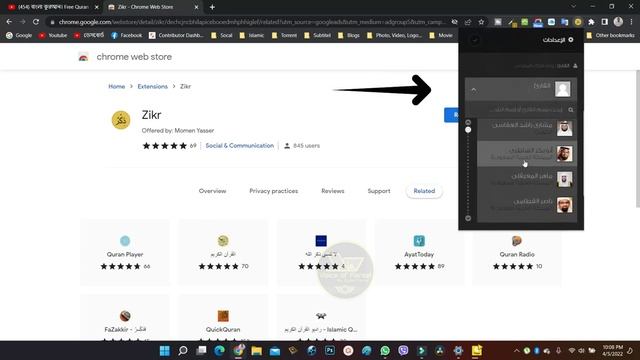Click the Zikr extension logo on store page
This screenshot has height=360, width=640.
121,120
